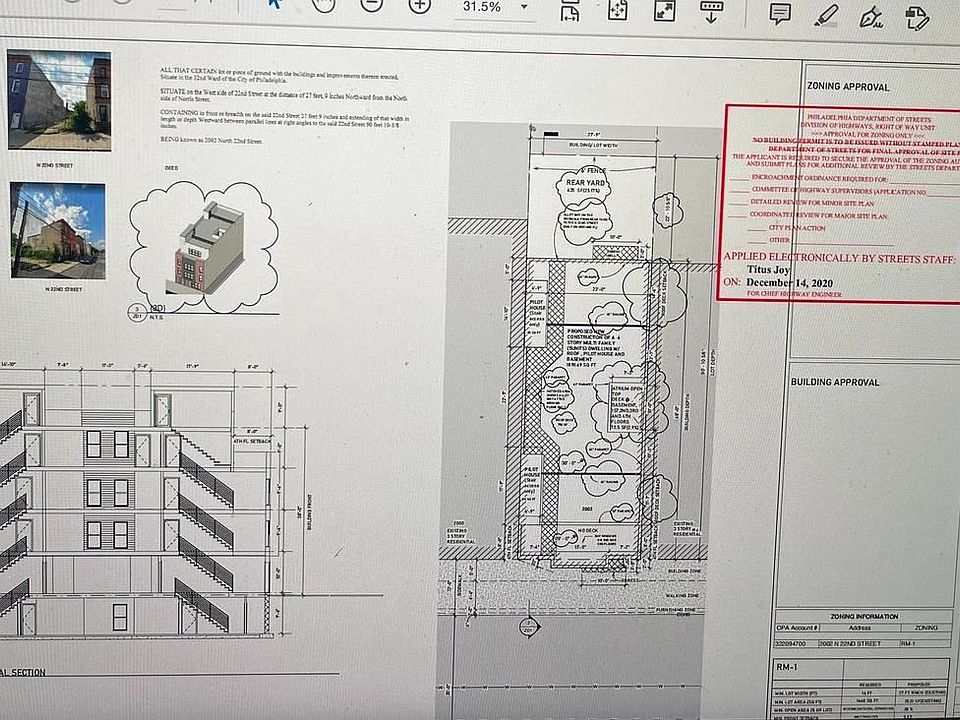Viewport: 960px width, 720px height.
Task: Click the BEING known as 2002 North line
Action: coord(212,141)
